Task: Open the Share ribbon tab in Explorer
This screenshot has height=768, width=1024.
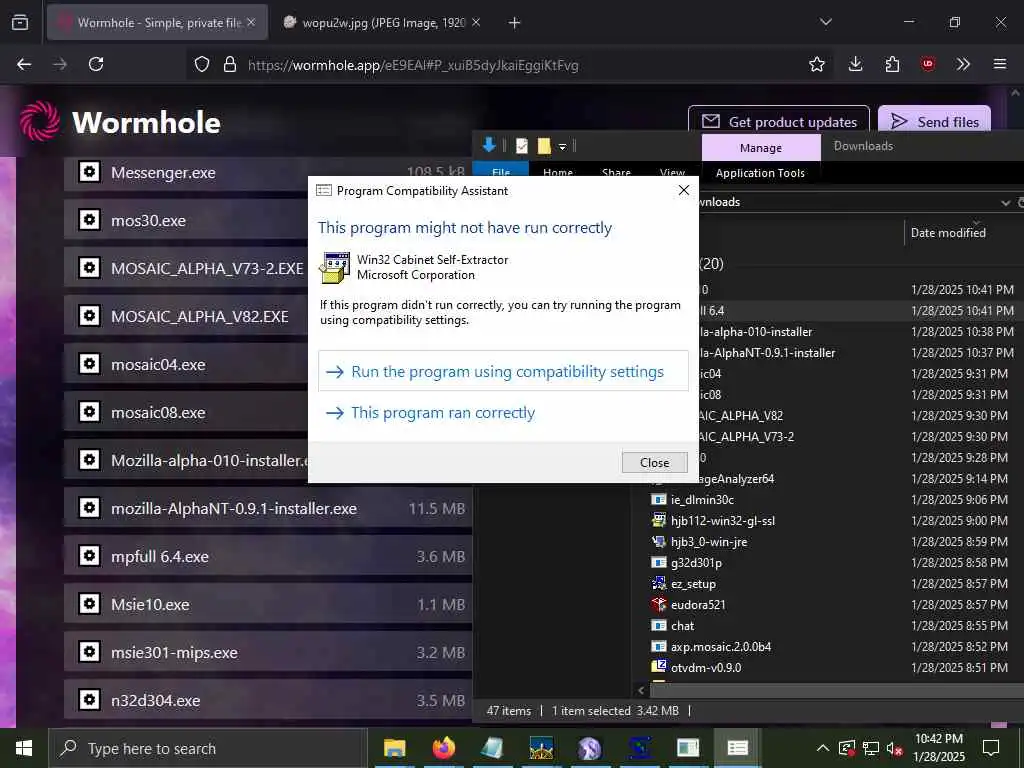Action: pyautogui.click(x=616, y=171)
